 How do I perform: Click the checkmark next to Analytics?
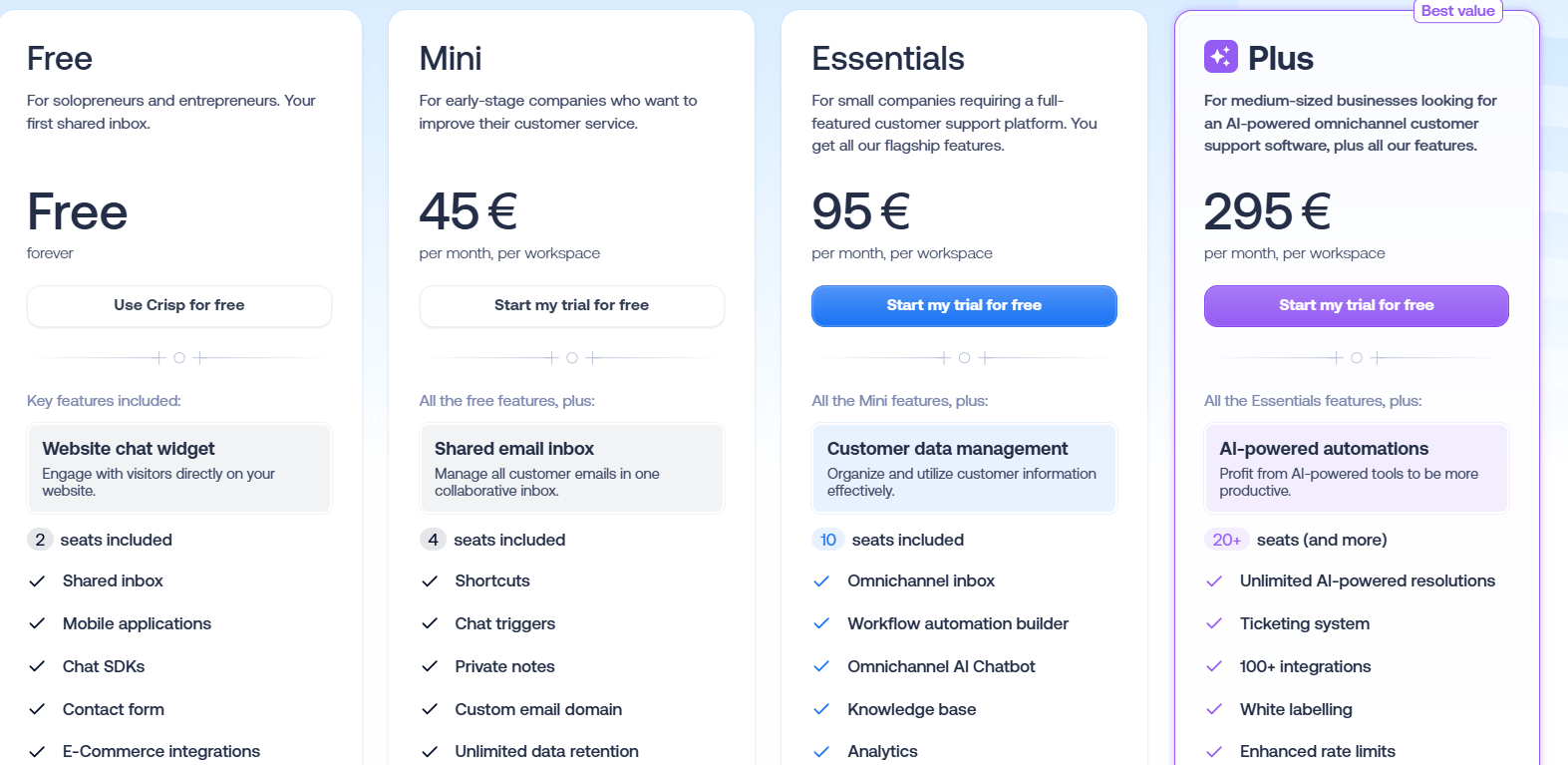click(822, 751)
